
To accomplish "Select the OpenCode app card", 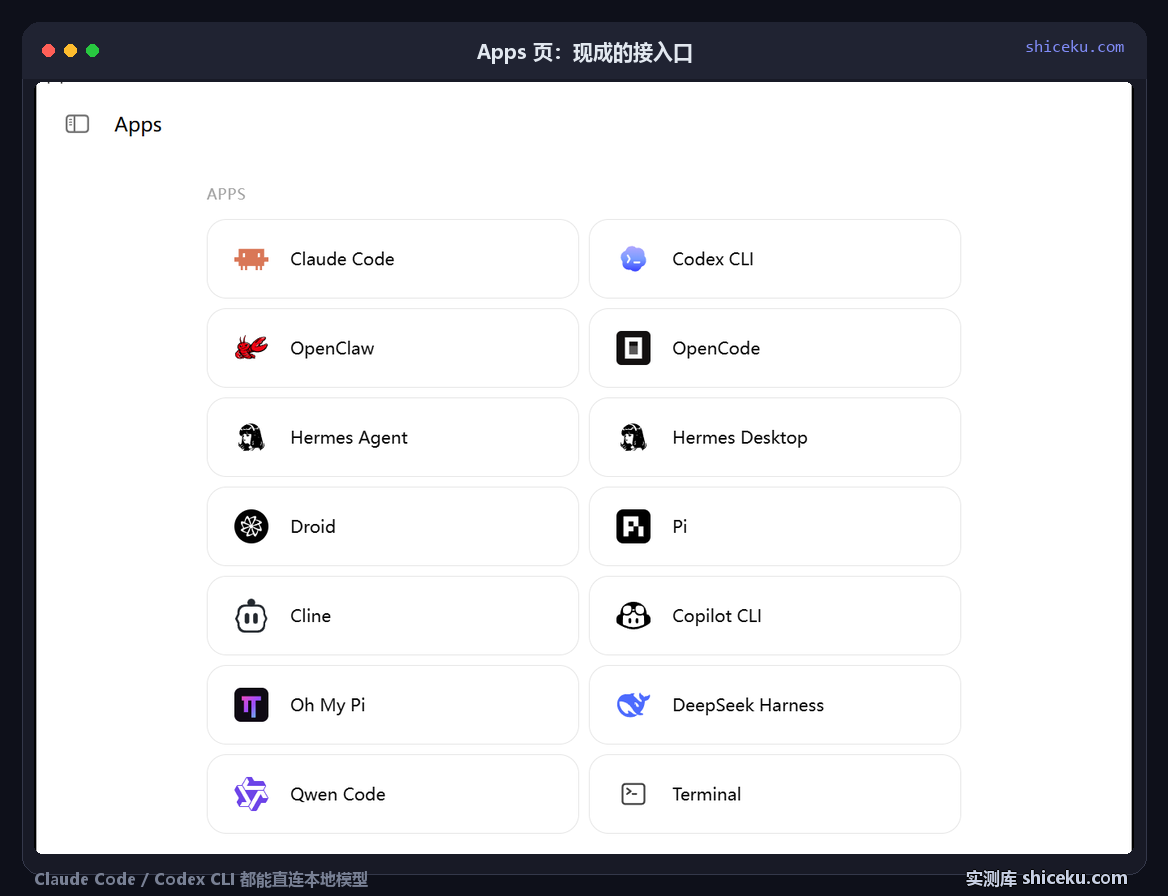I will coord(775,348).
